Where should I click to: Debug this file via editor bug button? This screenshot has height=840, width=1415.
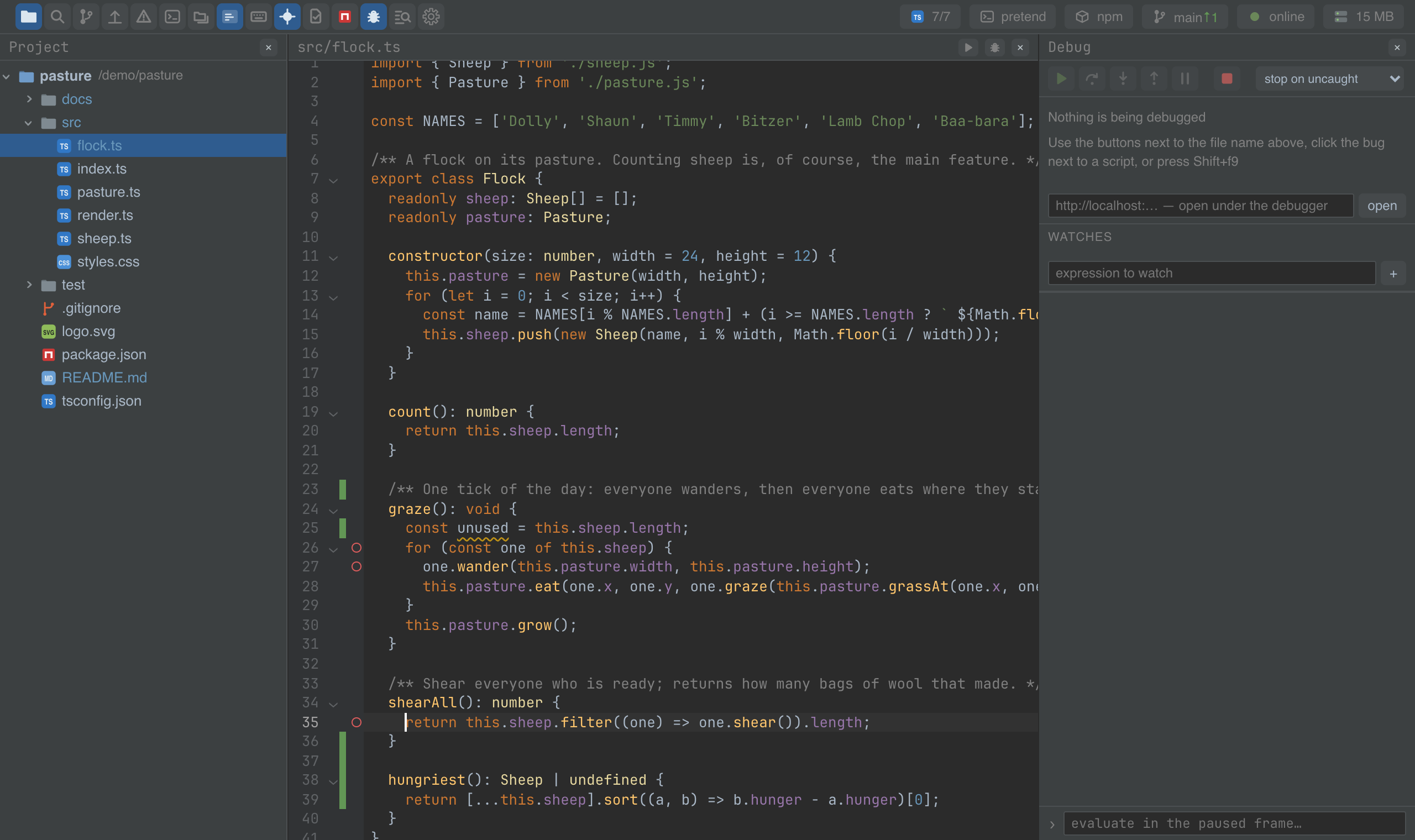point(994,48)
